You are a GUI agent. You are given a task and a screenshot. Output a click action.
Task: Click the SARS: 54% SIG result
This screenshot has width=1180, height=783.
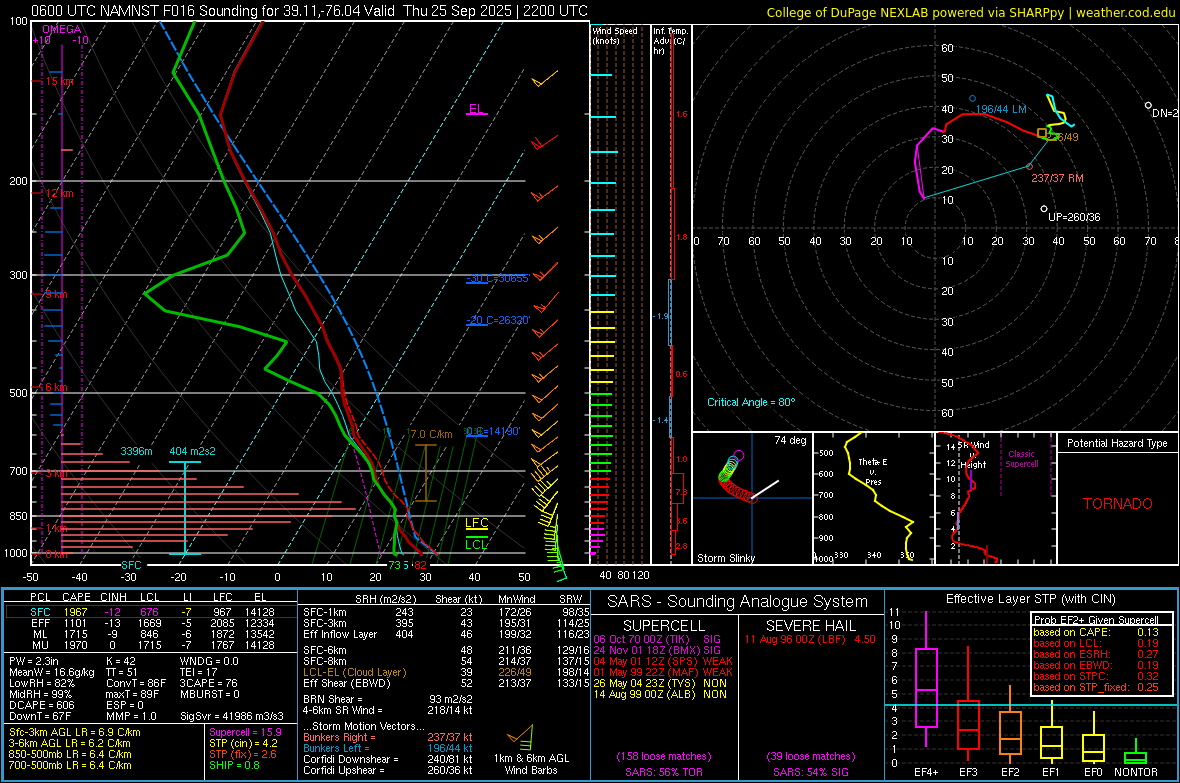810,772
